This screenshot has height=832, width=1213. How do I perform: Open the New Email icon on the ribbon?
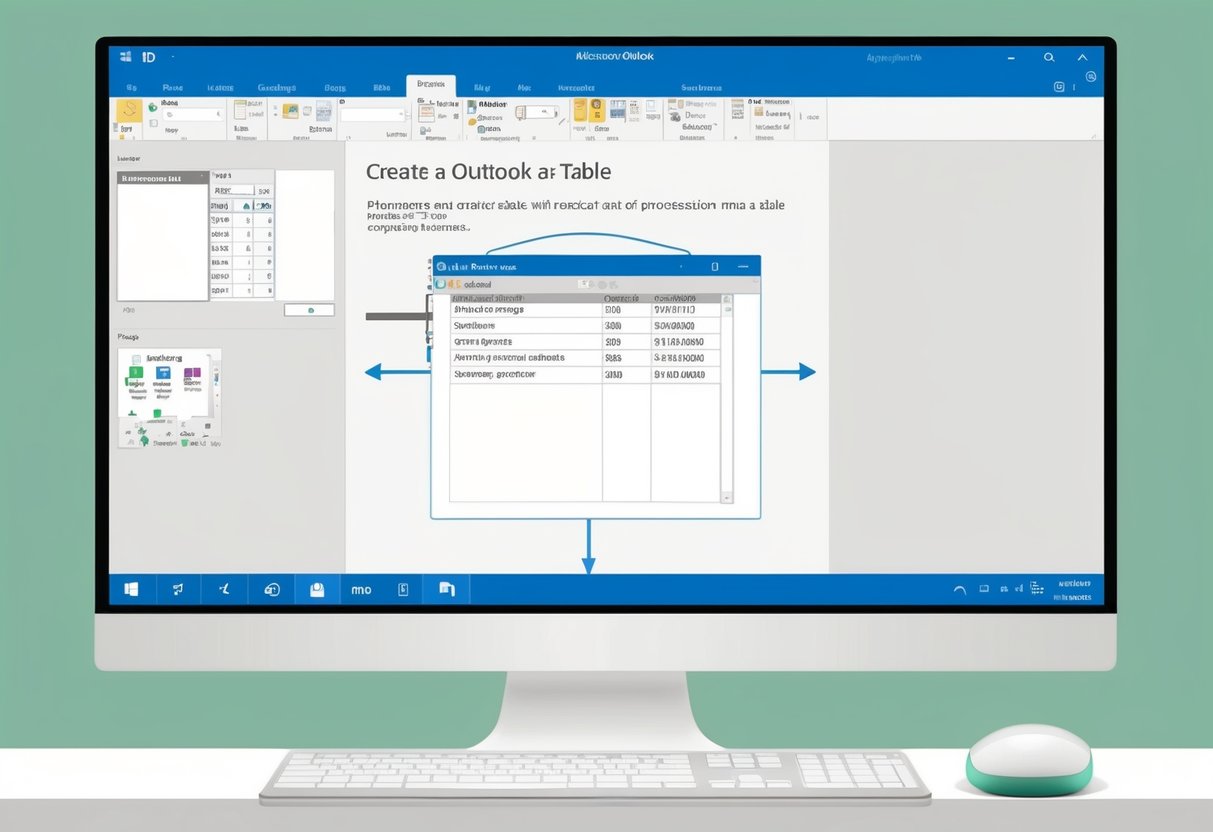click(127, 110)
